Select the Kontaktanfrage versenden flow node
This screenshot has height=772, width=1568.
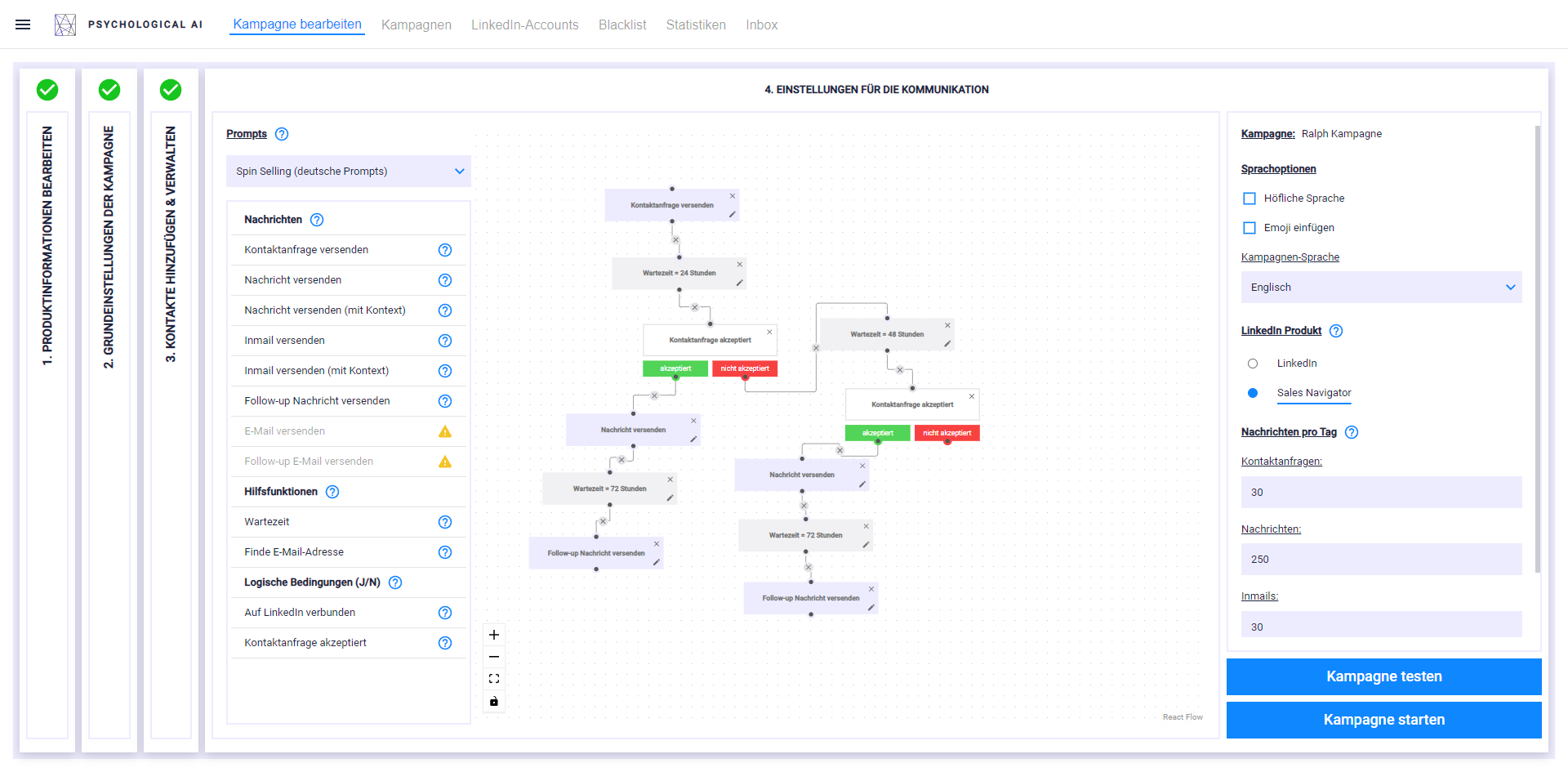coord(672,205)
